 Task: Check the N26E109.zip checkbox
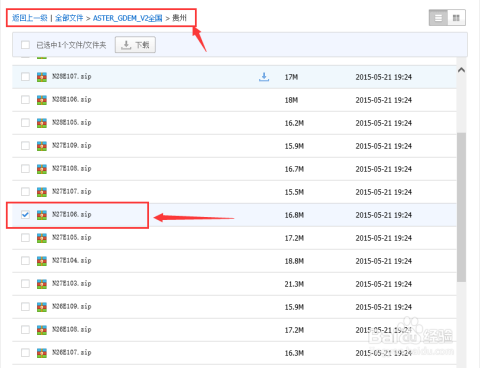click(25, 307)
